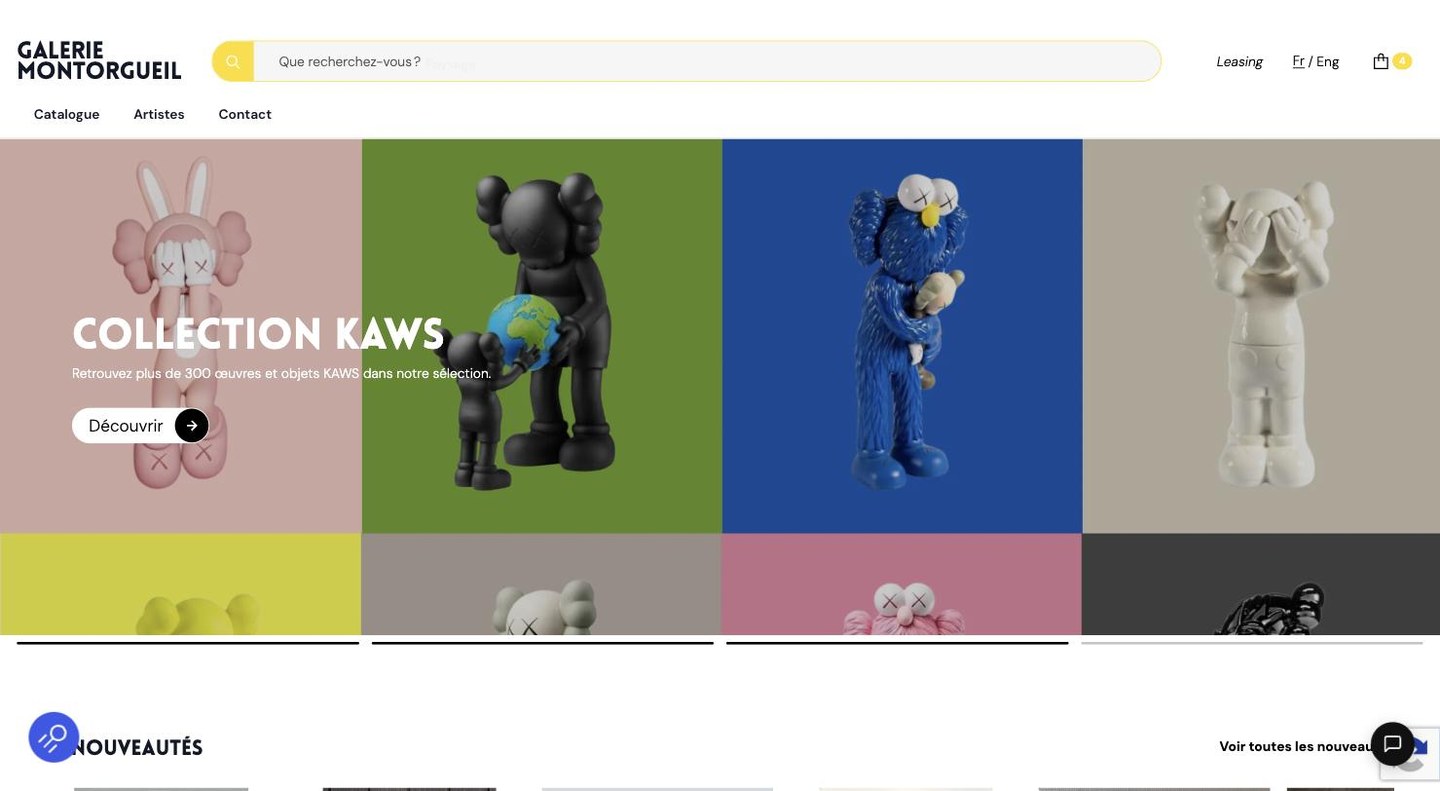This screenshot has width=1440, height=791.
Task: Open the Artistes menu
Action: point(159,114)
